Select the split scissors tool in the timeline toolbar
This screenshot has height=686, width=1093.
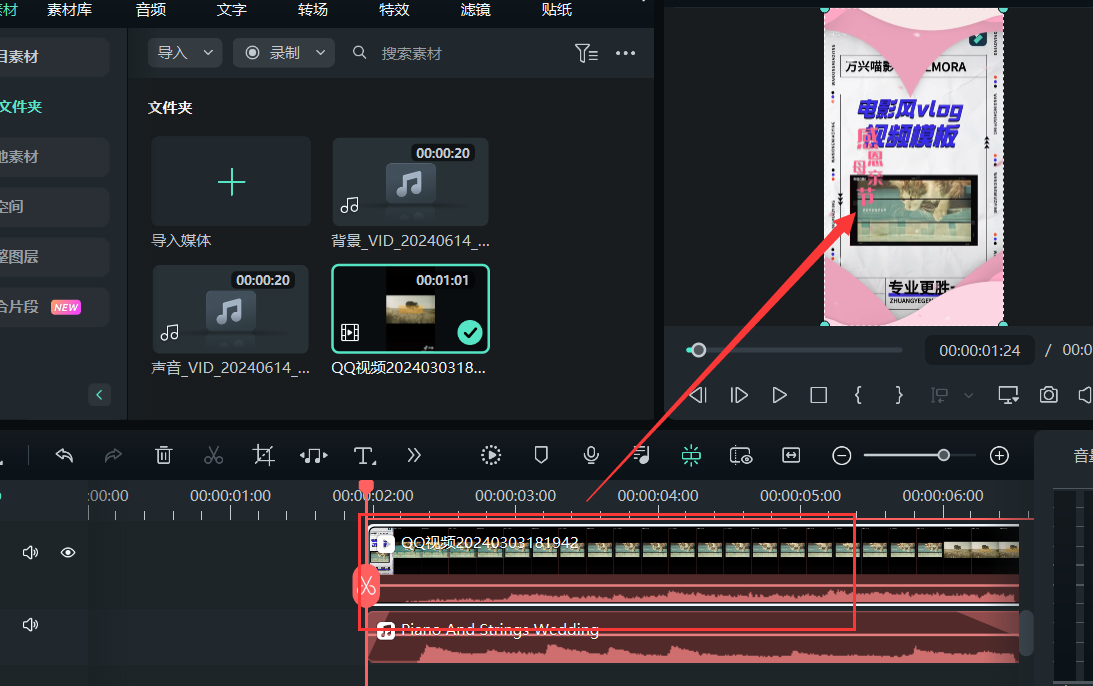point(213,455)
